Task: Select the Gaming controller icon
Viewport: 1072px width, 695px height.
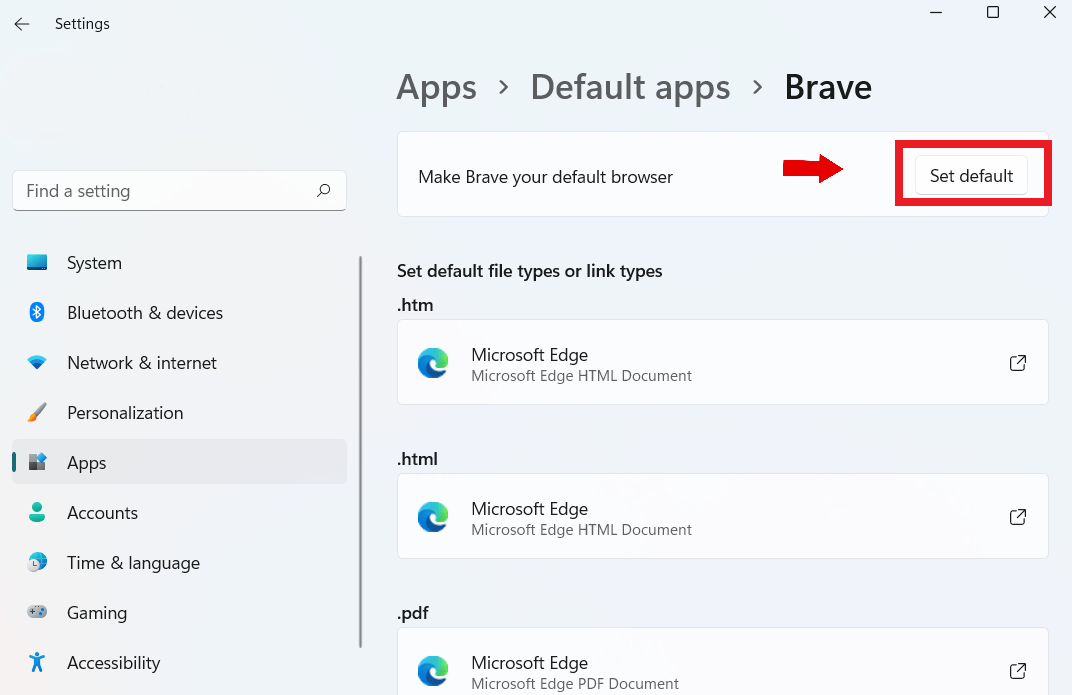Action: pos(37,612)
